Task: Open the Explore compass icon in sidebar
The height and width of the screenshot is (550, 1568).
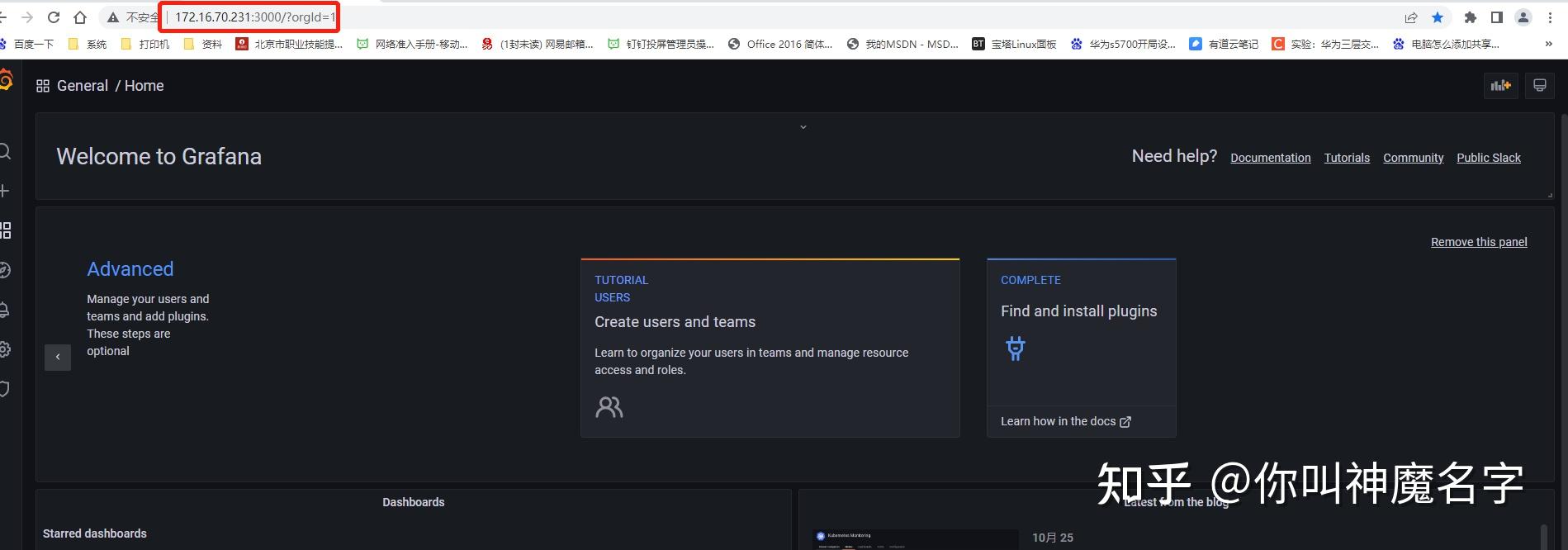Action: tap(4, 270)
